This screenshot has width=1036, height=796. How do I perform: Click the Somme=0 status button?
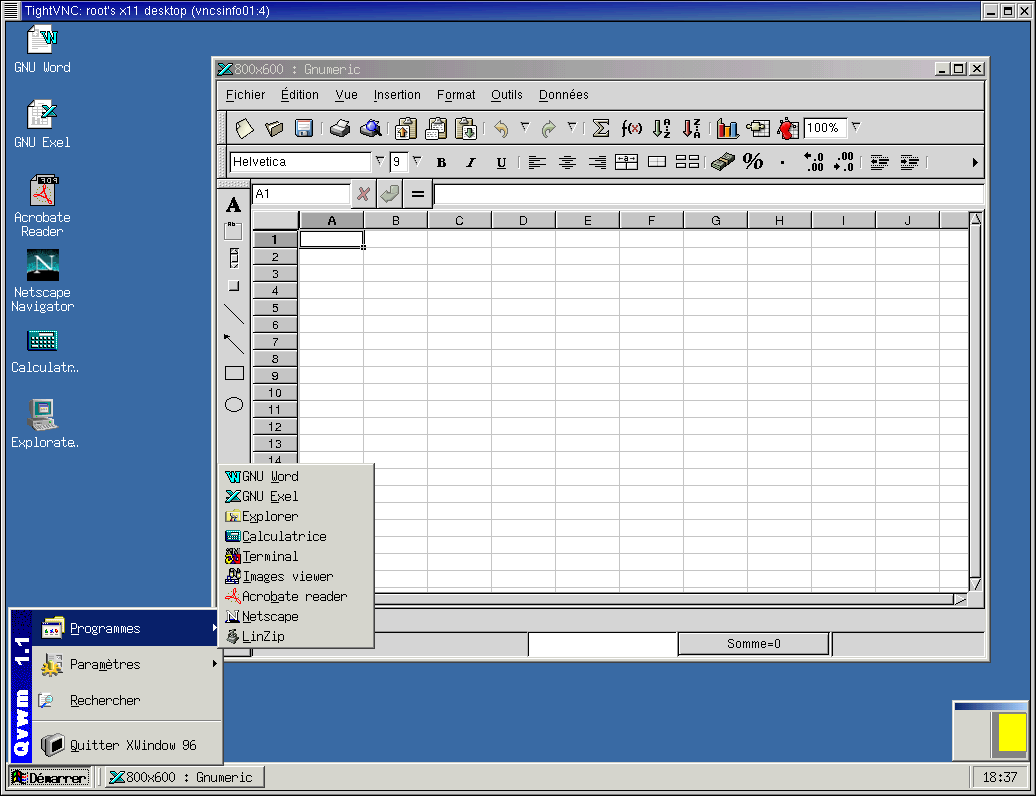[753, 643]
